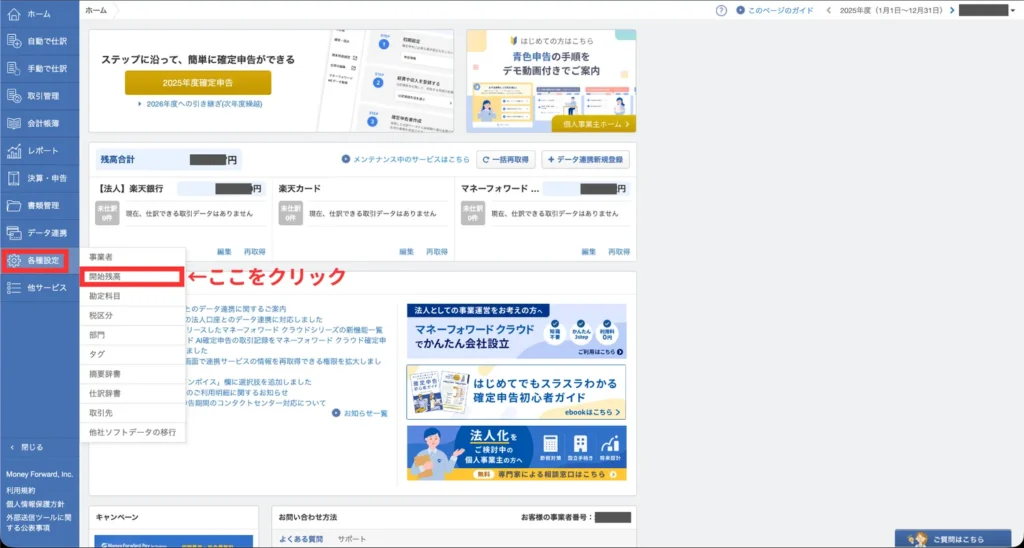Open 確定申告初心者ガイド ebook banner
Image resolution: width=1024 pixels, height=548 pixels.
point(516,392)
